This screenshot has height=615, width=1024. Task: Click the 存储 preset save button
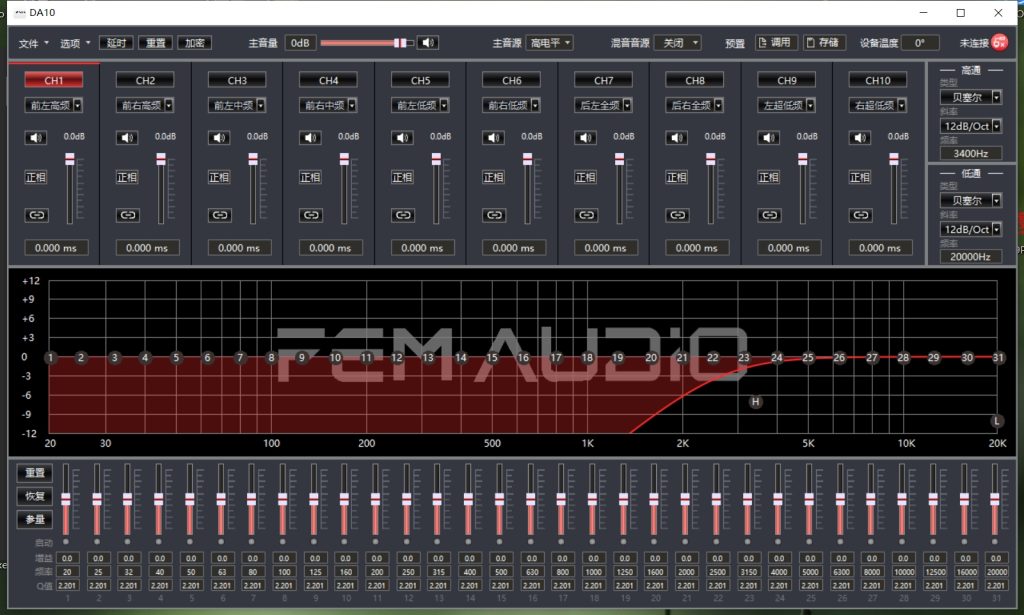point(824,42)
